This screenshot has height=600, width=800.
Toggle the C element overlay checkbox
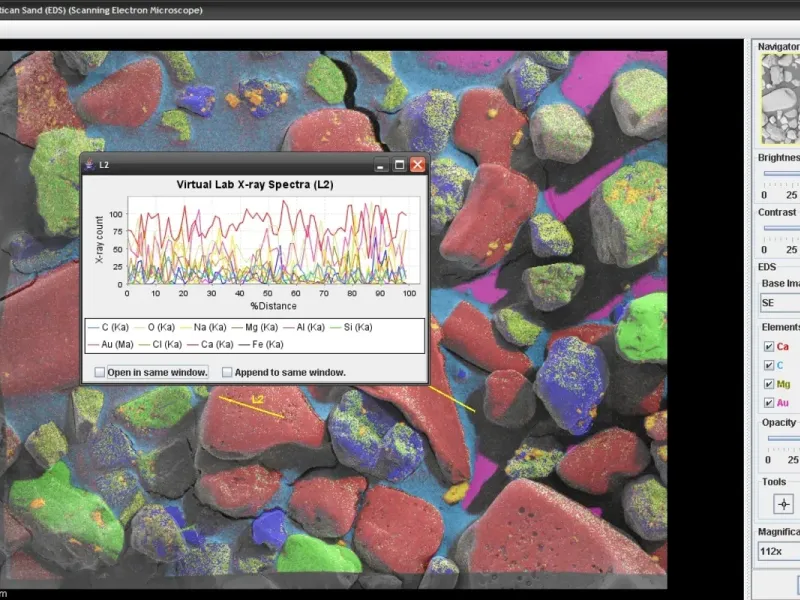click(768, 365)
